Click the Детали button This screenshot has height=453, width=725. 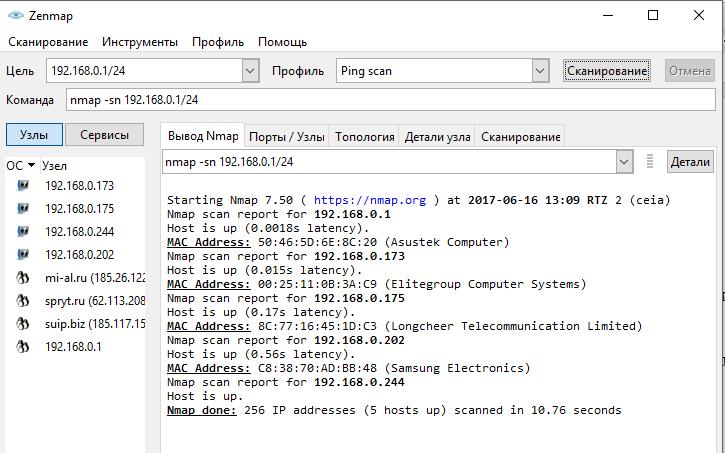(690, 161)
